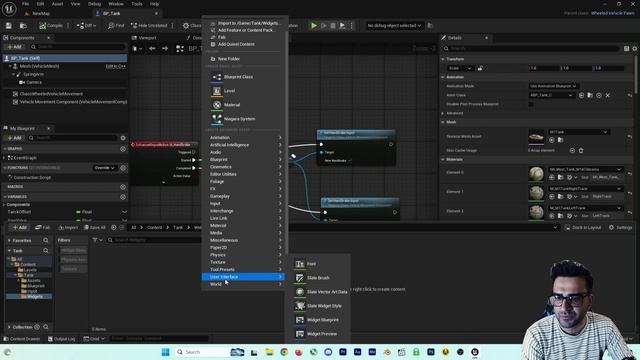Click Save All in Content Browser
Viewport: 640px width, 360px height.
(x=94, y=228)
